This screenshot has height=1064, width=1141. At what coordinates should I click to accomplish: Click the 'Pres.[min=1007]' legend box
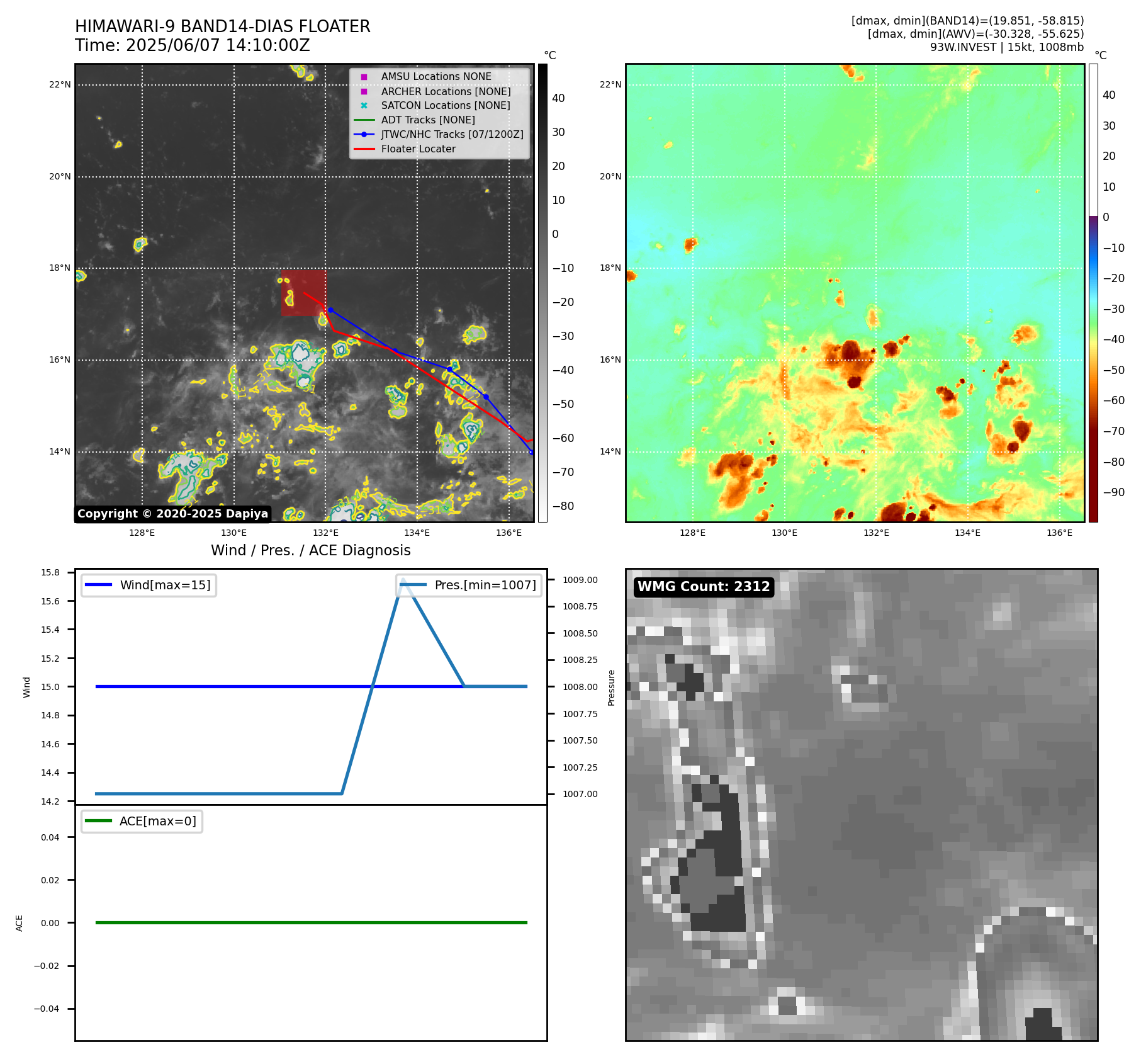coord(469,585)
